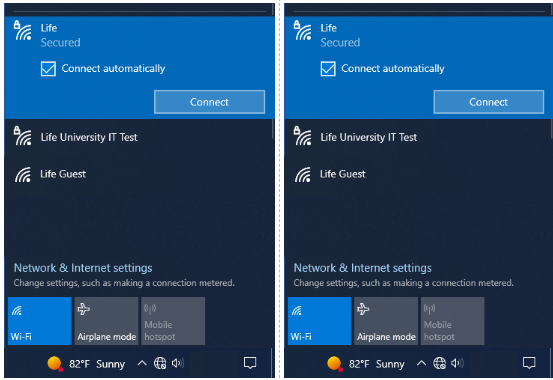The width and height of the screenshot is (553, 380).
Task: Click Wi-Fi icon beside Life Guest, right panel
Action: click(x=303, y=175)
